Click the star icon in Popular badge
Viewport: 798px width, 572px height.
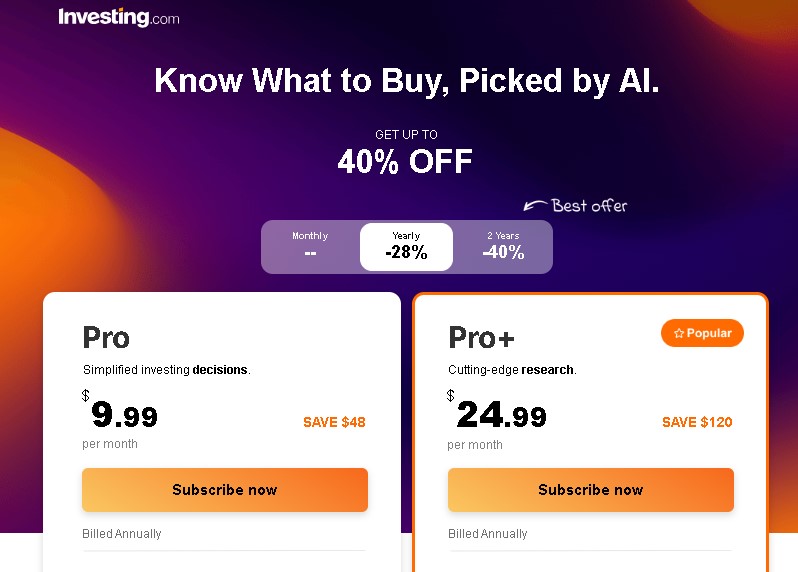679,333
